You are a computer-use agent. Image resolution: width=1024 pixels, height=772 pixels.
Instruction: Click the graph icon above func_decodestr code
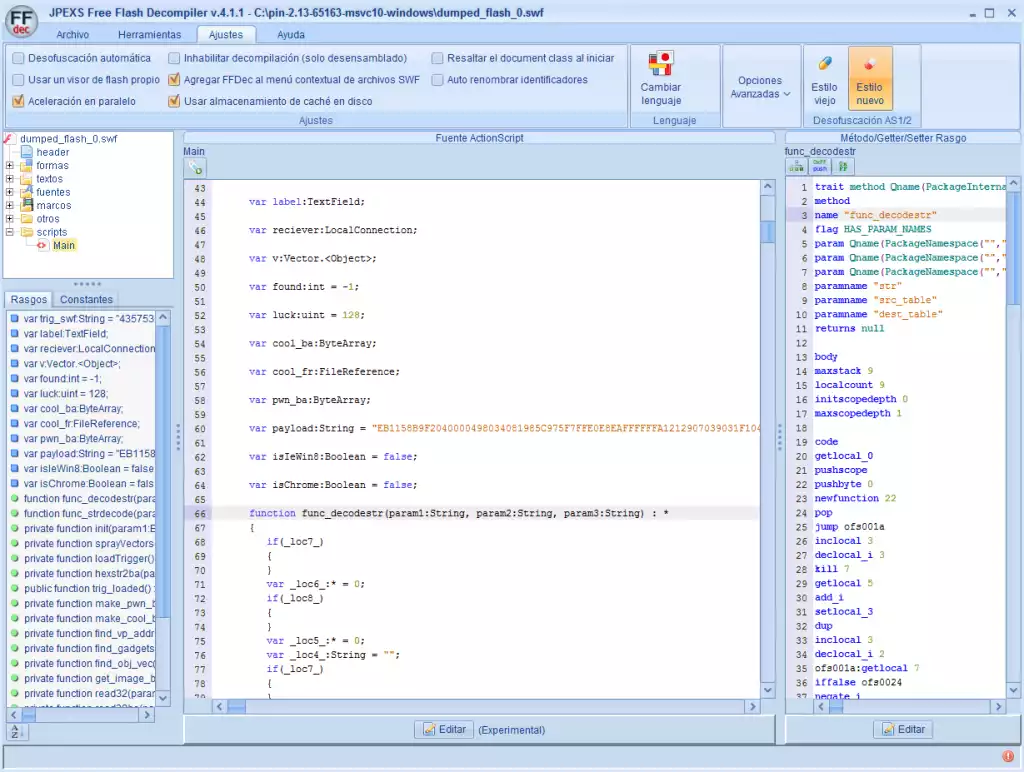[x=796, y=167]
